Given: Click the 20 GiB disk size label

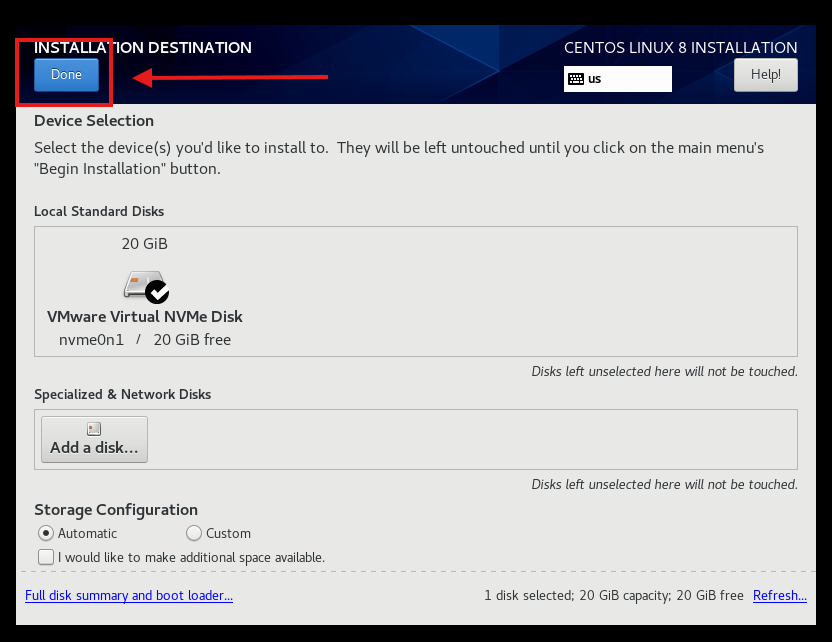Looking at the screenshot, I should point(144,244).
